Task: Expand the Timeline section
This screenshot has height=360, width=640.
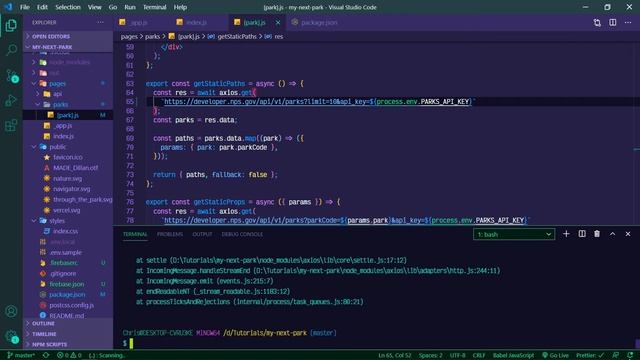Action: point(68,334)
